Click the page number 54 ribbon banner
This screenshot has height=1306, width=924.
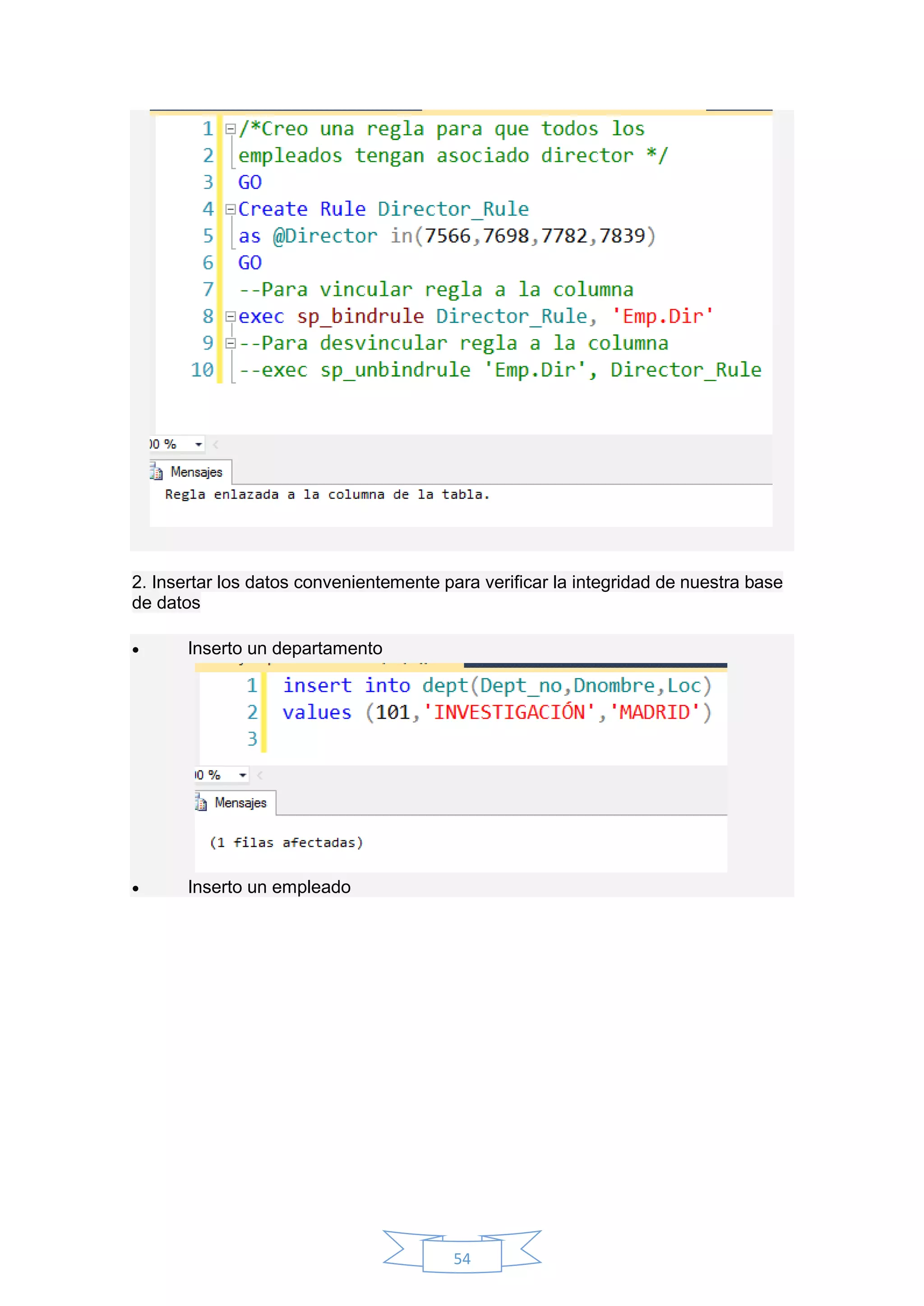click(462, 1258)
